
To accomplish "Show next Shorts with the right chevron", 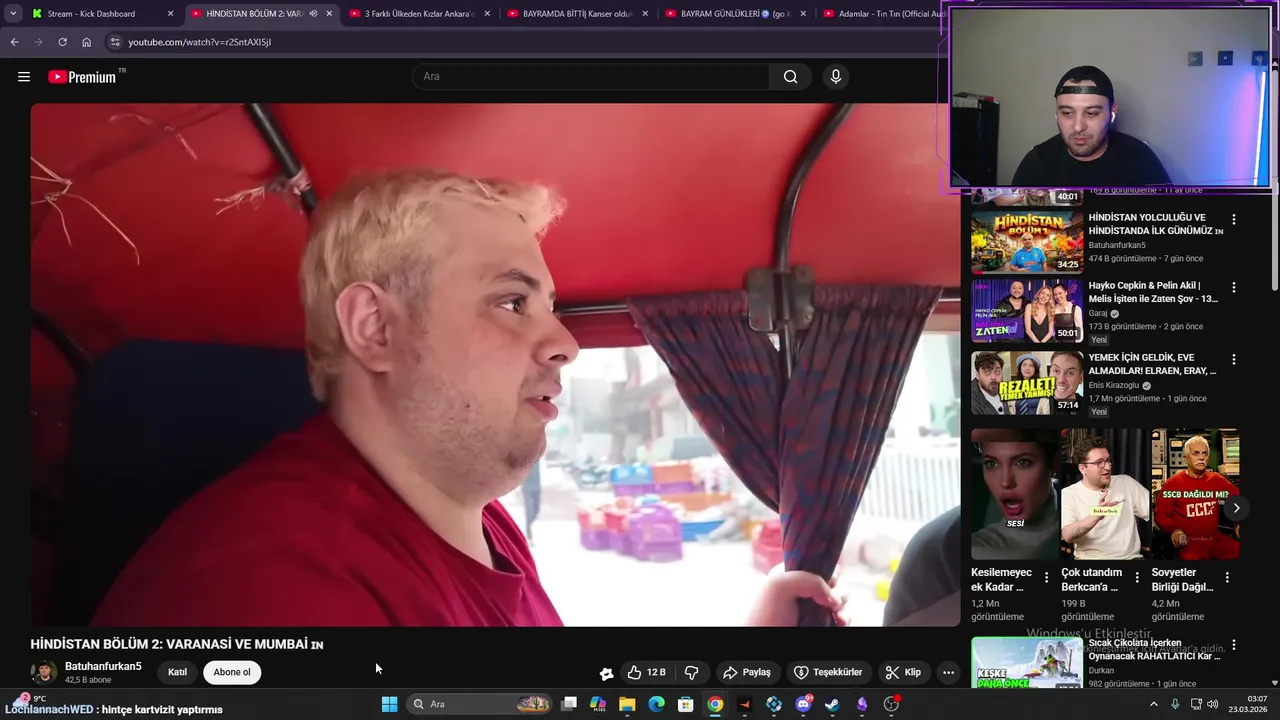I will click(x=1236, y=508).
